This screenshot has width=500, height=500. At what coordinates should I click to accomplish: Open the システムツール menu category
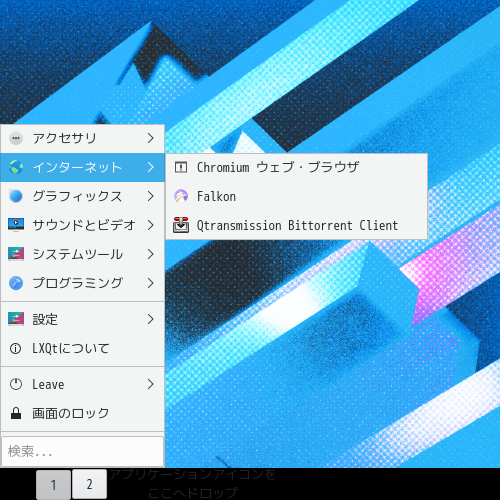click(83, 254)
